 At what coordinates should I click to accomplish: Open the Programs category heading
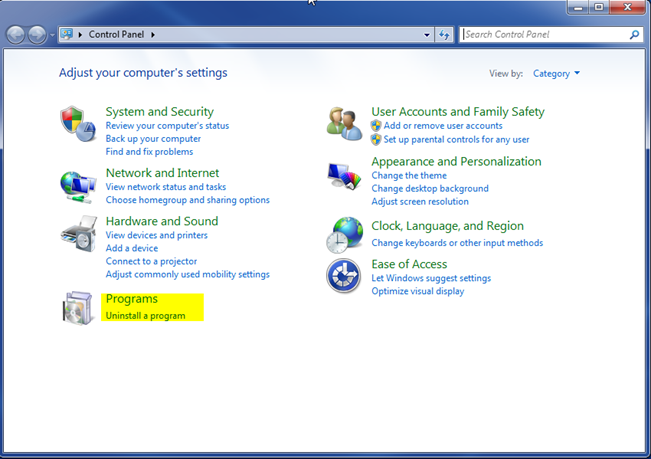[132, 299]
